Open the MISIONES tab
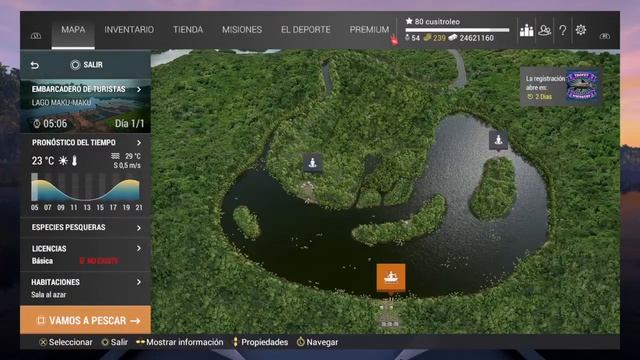Image resolution: width=640 pixels, height=360 pixels. click(x=242, y=30)
